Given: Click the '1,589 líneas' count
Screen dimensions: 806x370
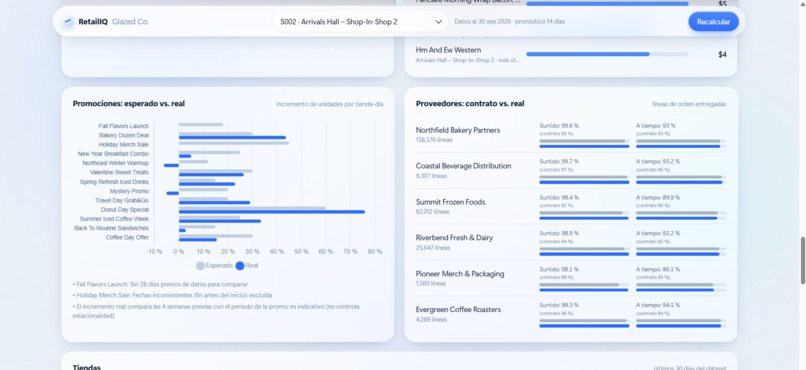Looking at the screenshot, I should click(431, 284).
